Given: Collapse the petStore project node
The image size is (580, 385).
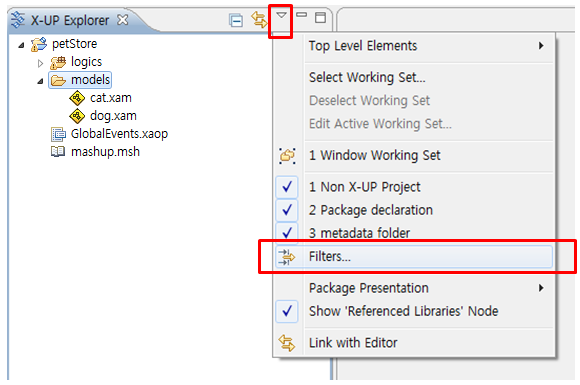Looking at the screenshot, I should pos(21,45).
